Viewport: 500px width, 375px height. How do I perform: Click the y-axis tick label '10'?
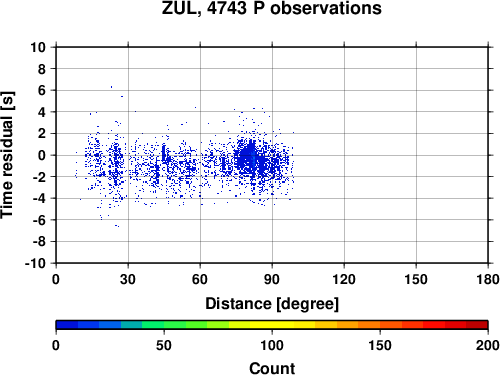[38, 47]
